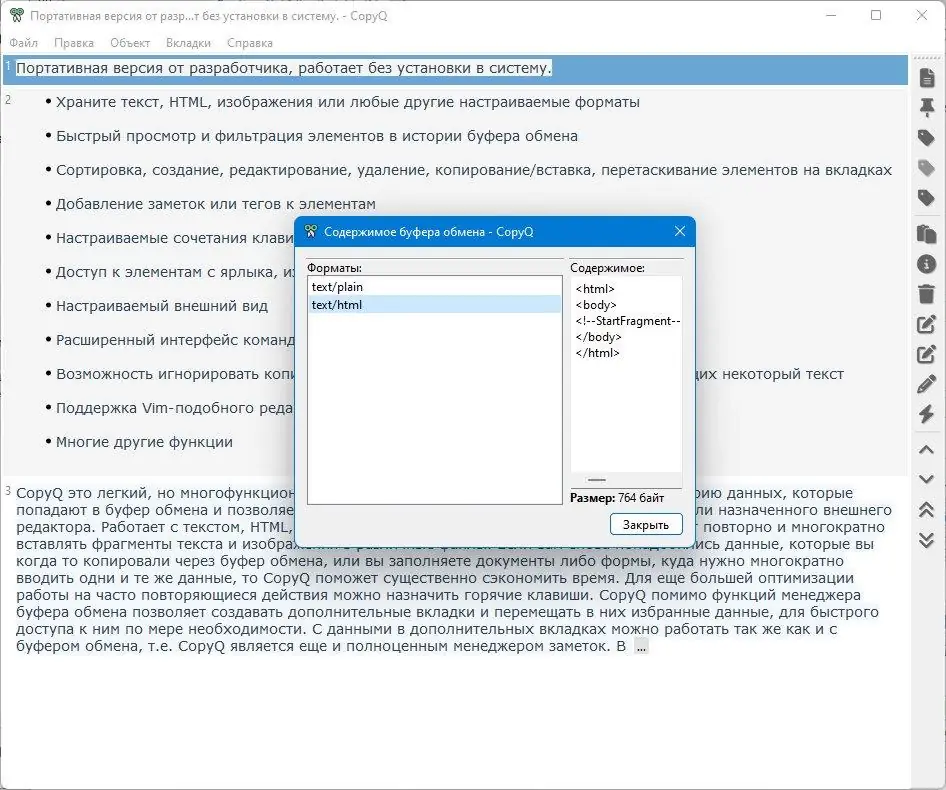Click the CopyQ icon in main title bar

click(x=17, y=16)
